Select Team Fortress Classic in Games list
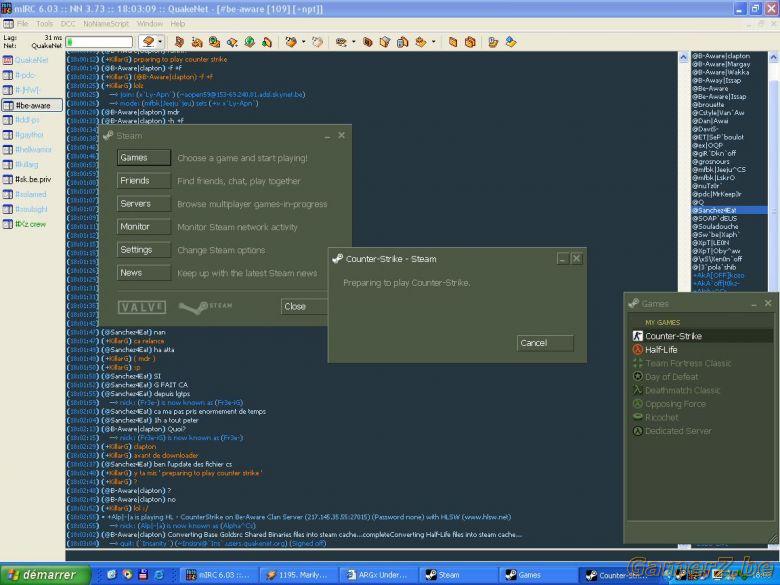 pos(701,363)
